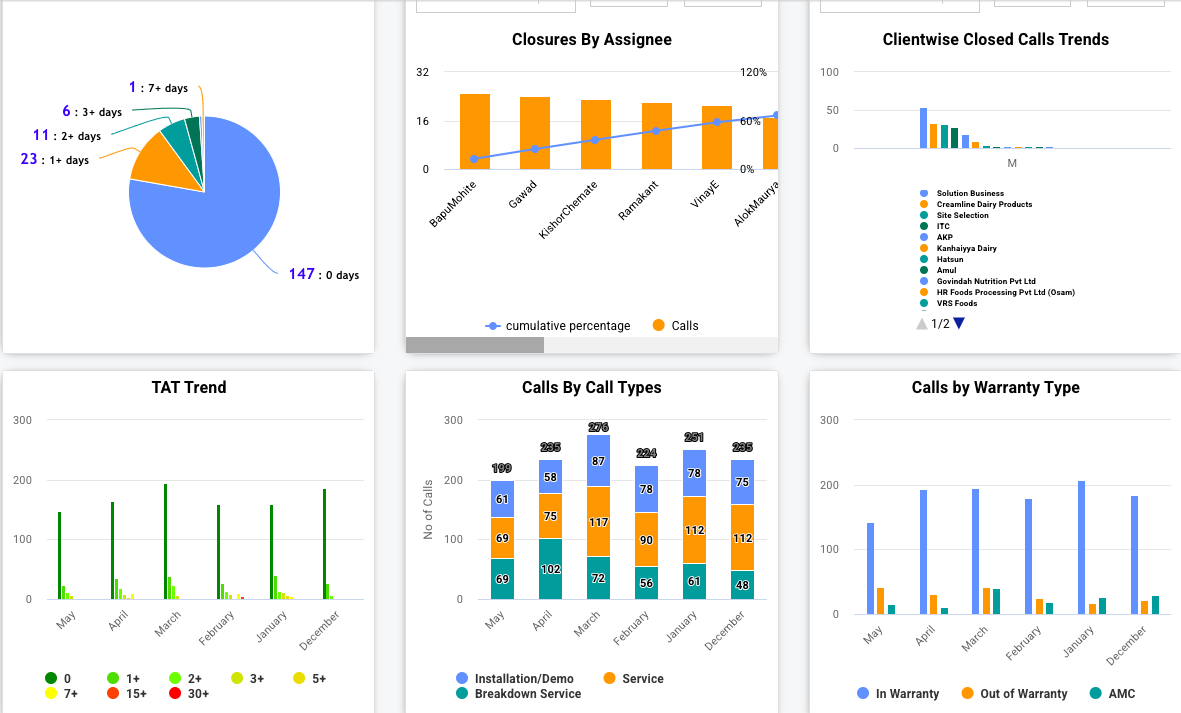Toggle Out of Warranty legend series

click(x=1015, y=693)
